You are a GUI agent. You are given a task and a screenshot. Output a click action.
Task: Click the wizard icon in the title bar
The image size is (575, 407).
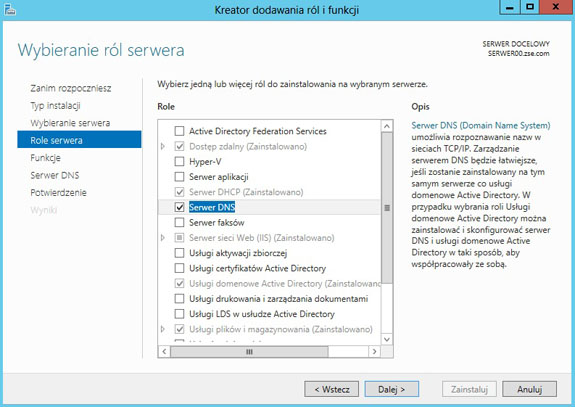click(10, 9)
